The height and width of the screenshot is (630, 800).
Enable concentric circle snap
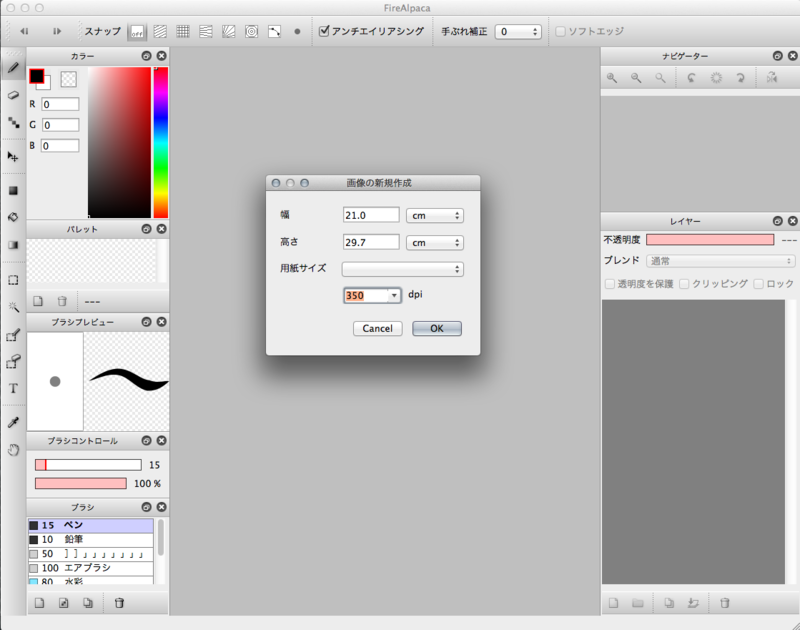[252, 32]
